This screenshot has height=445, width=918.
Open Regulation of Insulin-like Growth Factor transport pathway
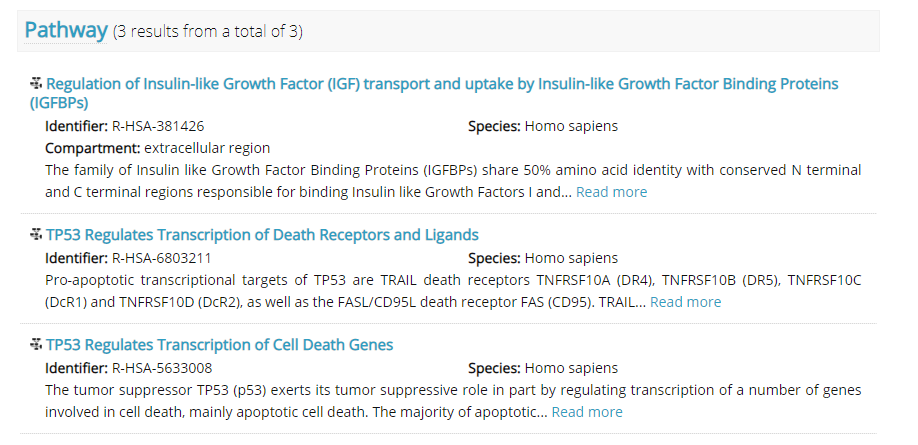coord(442,84)
